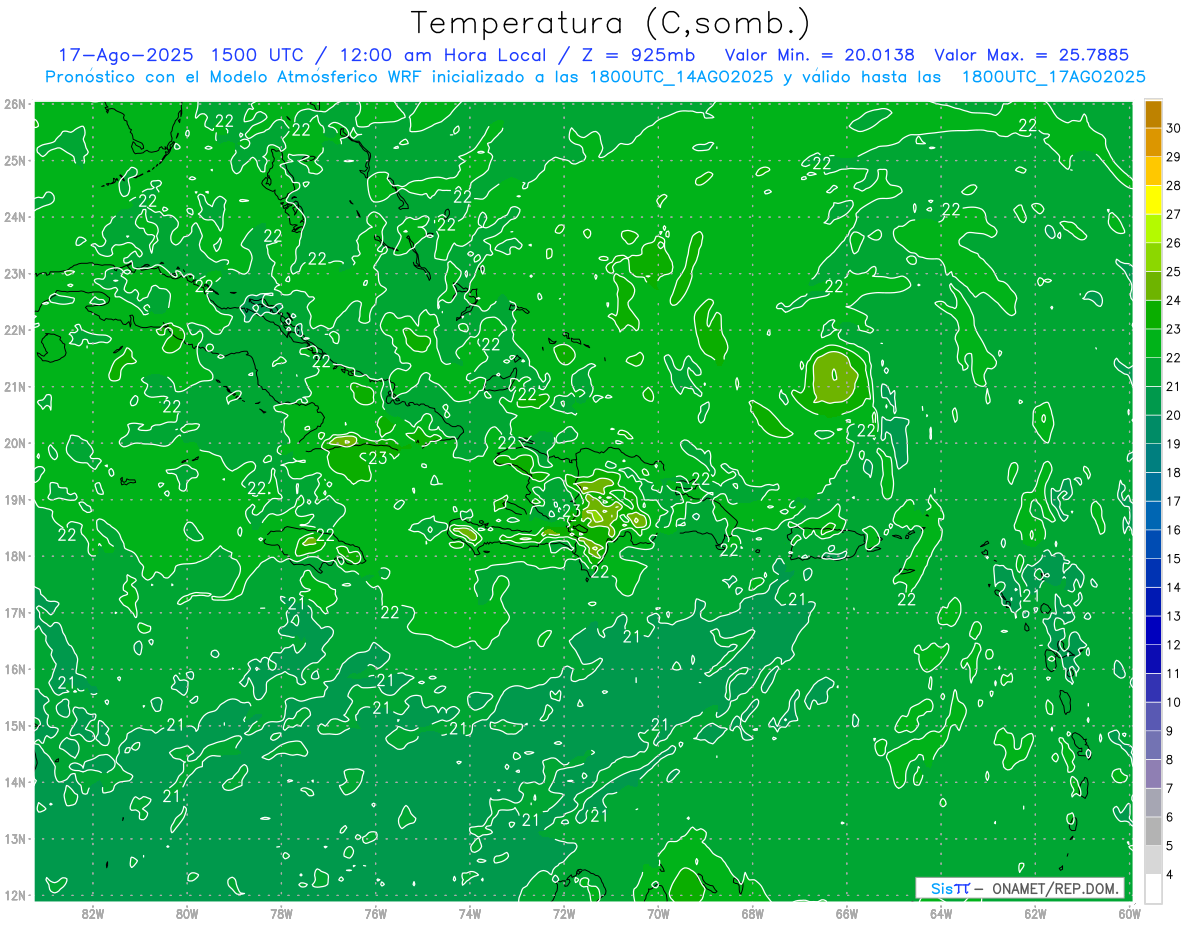Viewport: 1200px width, 927px height.
Task: Click the longitude axis label "64W"
Action: (940, 913)
